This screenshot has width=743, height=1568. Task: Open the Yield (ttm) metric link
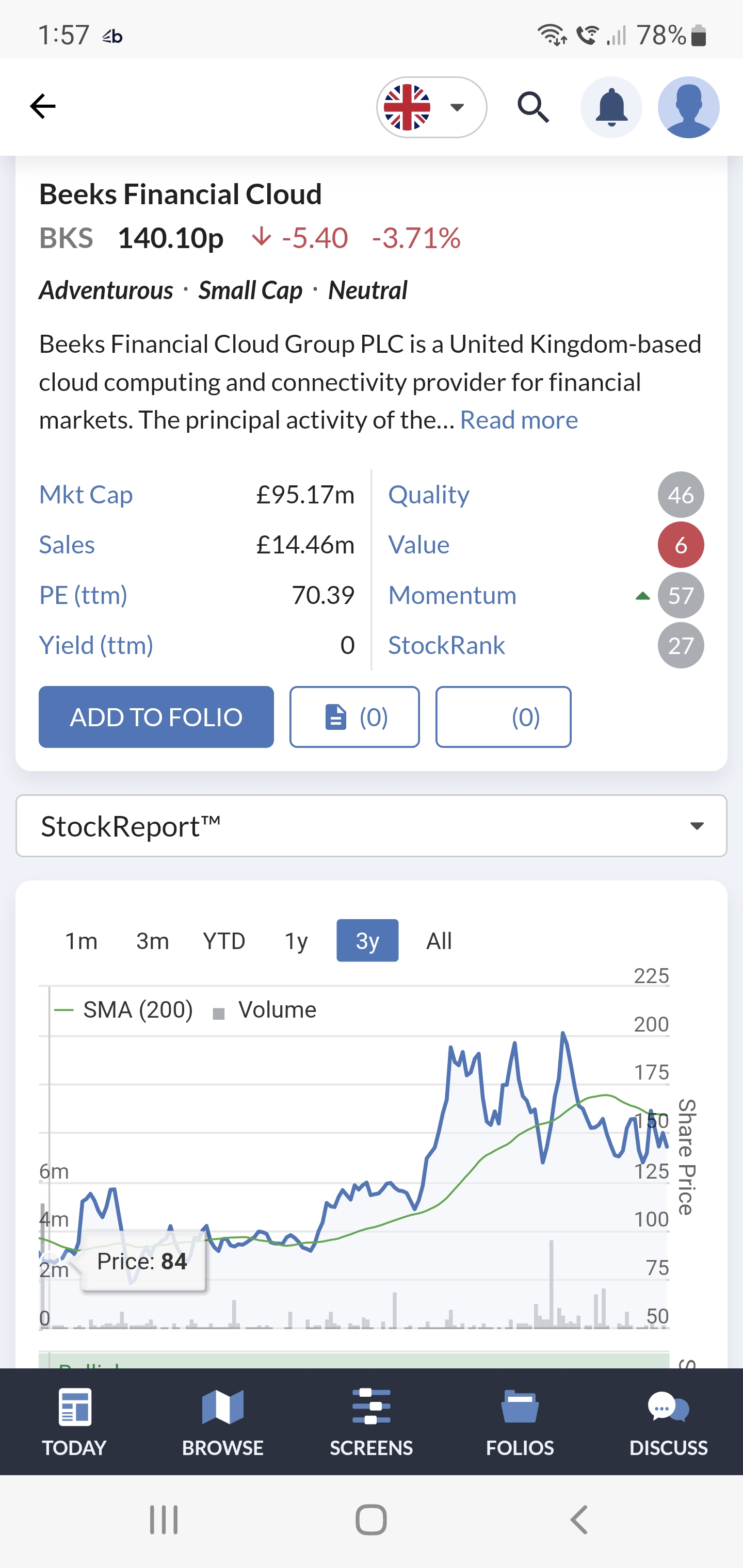point(96,645)
